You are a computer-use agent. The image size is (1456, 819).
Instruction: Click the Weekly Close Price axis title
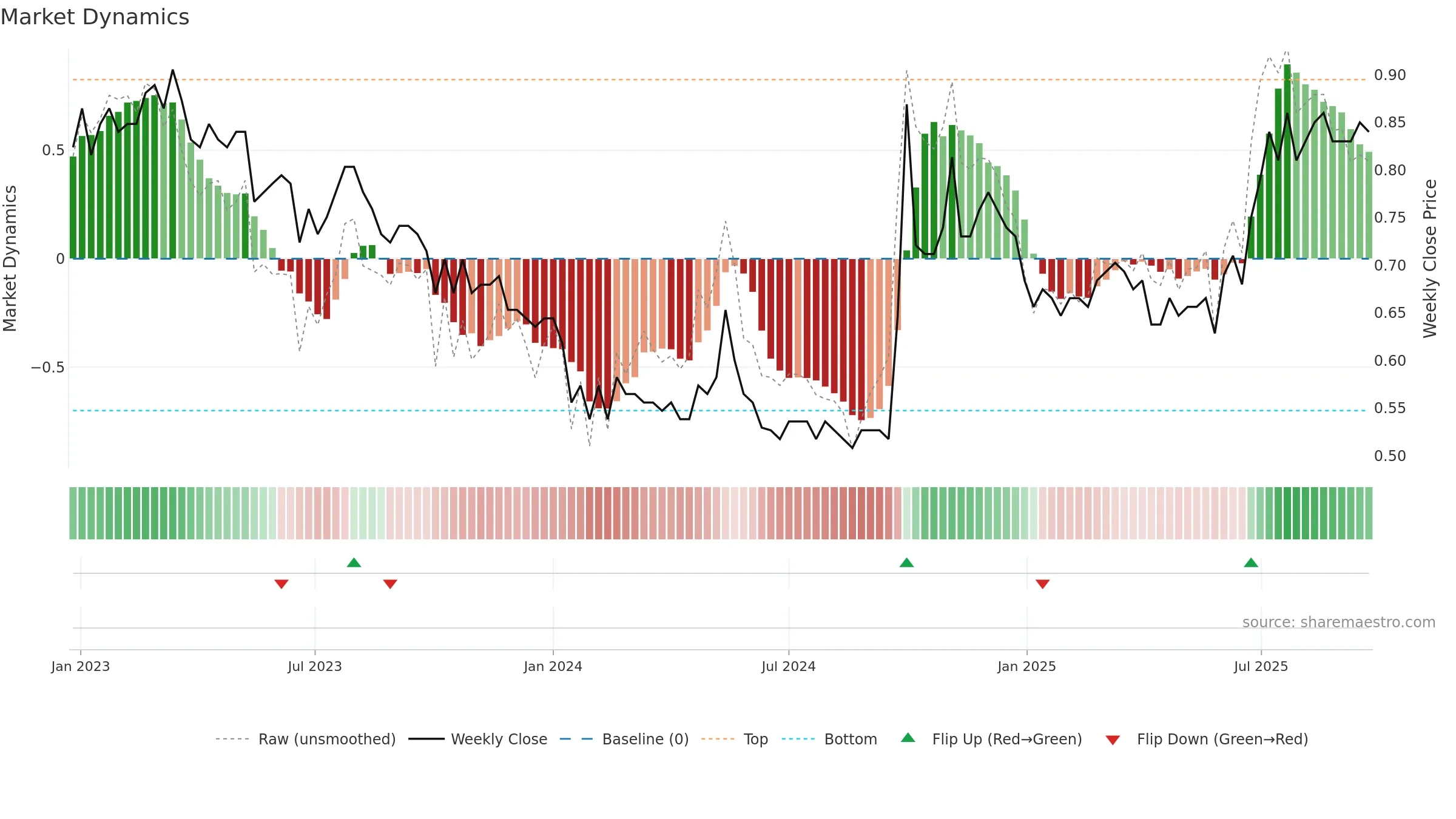(x=1430, y=258)
